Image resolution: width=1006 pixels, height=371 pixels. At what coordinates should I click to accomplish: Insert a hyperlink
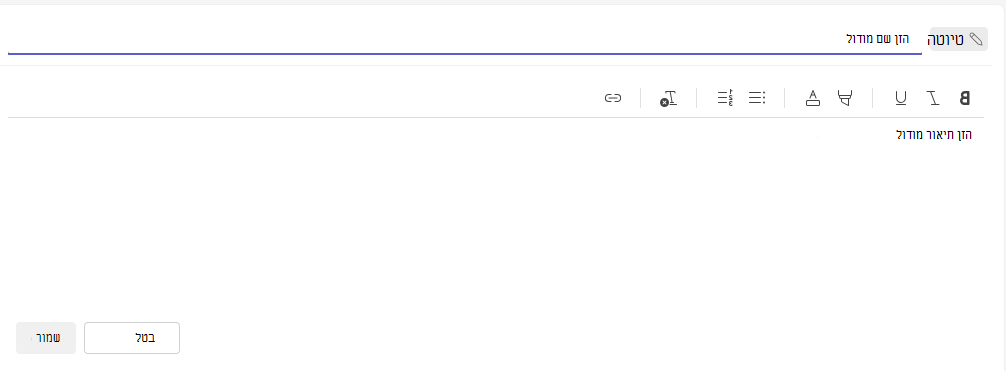(613, 98)
